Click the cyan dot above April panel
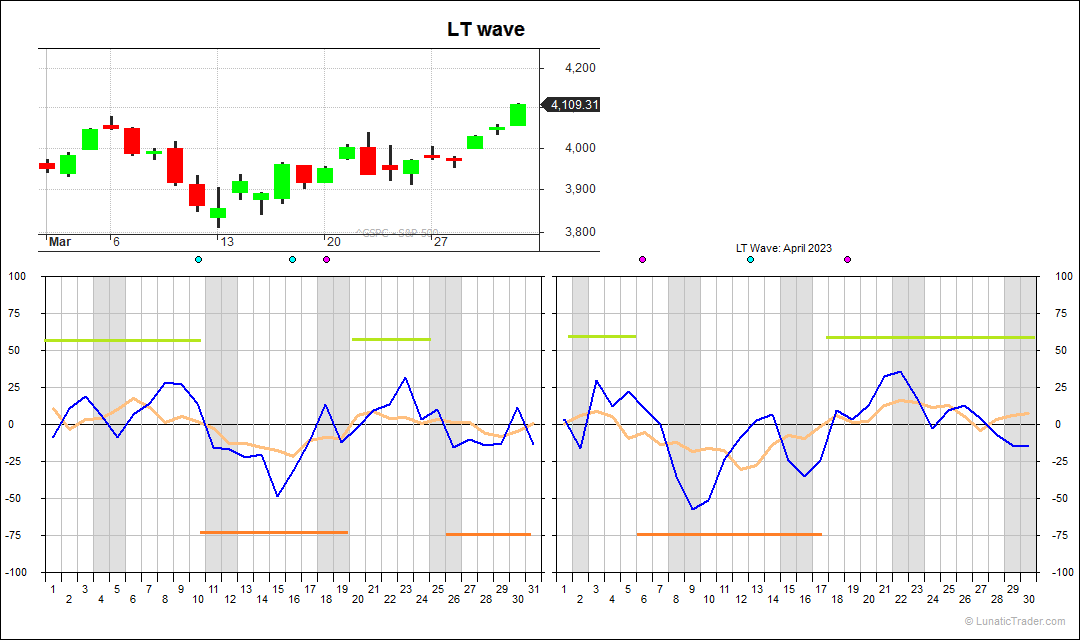 point(751,260)
